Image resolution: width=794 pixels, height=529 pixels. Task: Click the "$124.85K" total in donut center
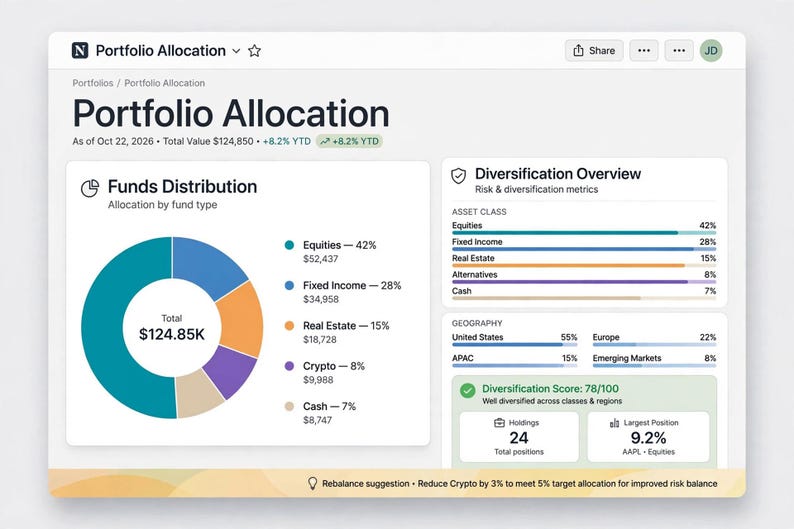(172, 334)
